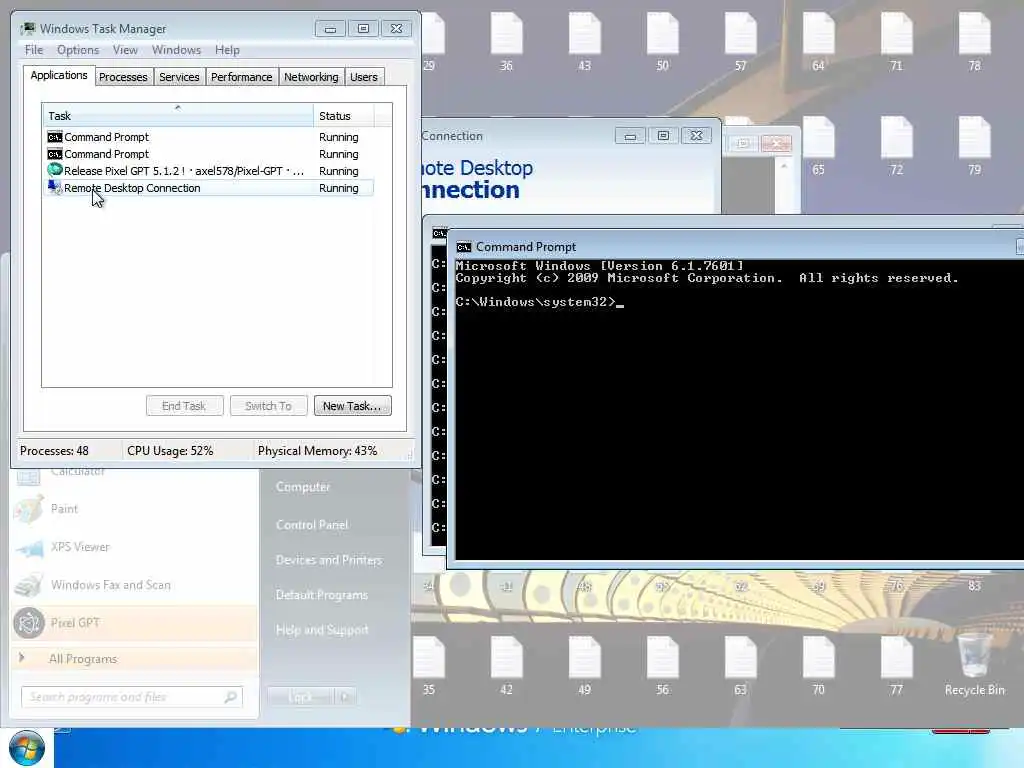Switch to the Performance tab
This screenshot has width=1024, height=768.
coord(241,77)
